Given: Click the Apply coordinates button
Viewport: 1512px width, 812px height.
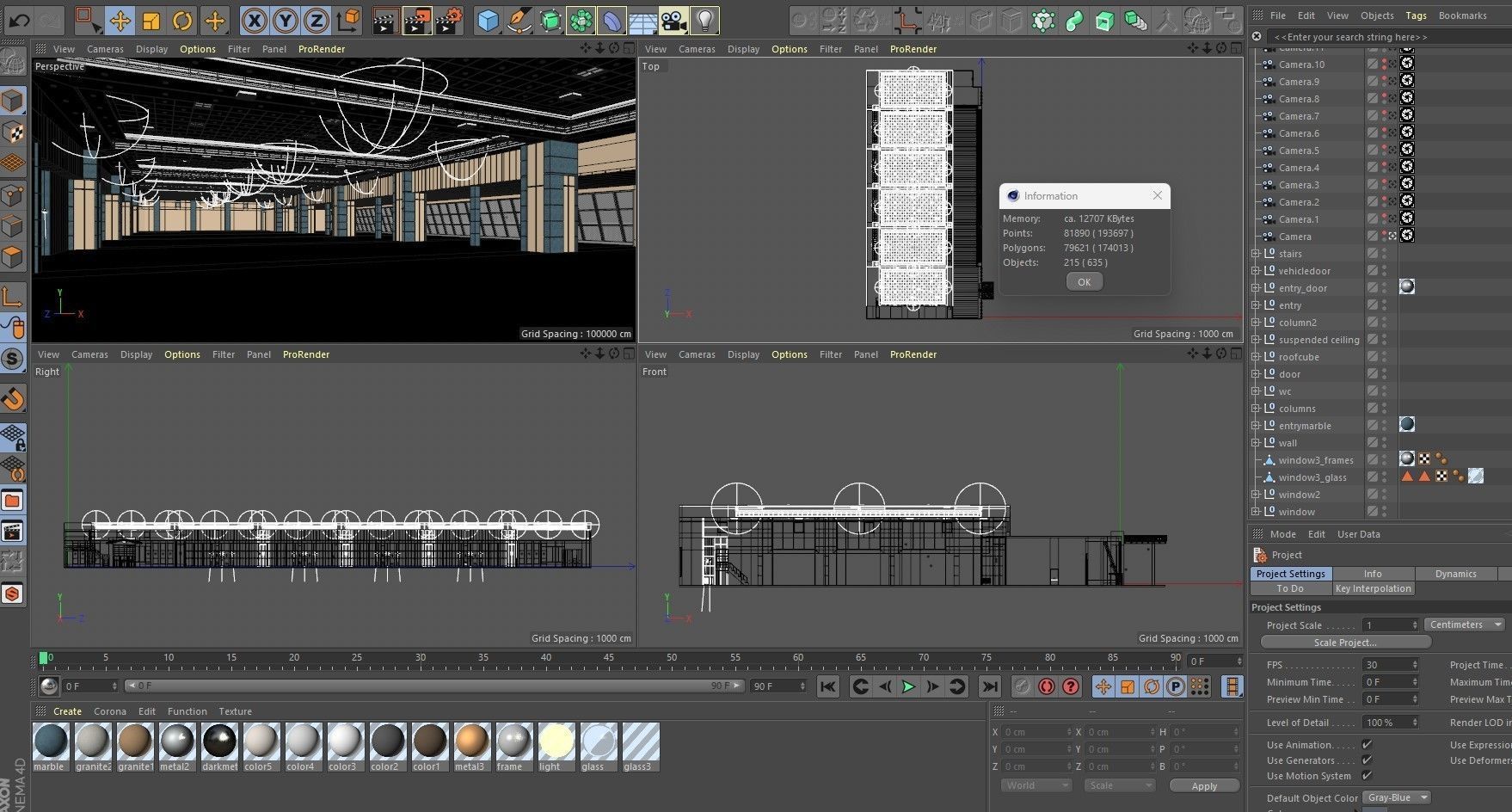Looking at the screenshot, I should click(x=1204, y=786).
